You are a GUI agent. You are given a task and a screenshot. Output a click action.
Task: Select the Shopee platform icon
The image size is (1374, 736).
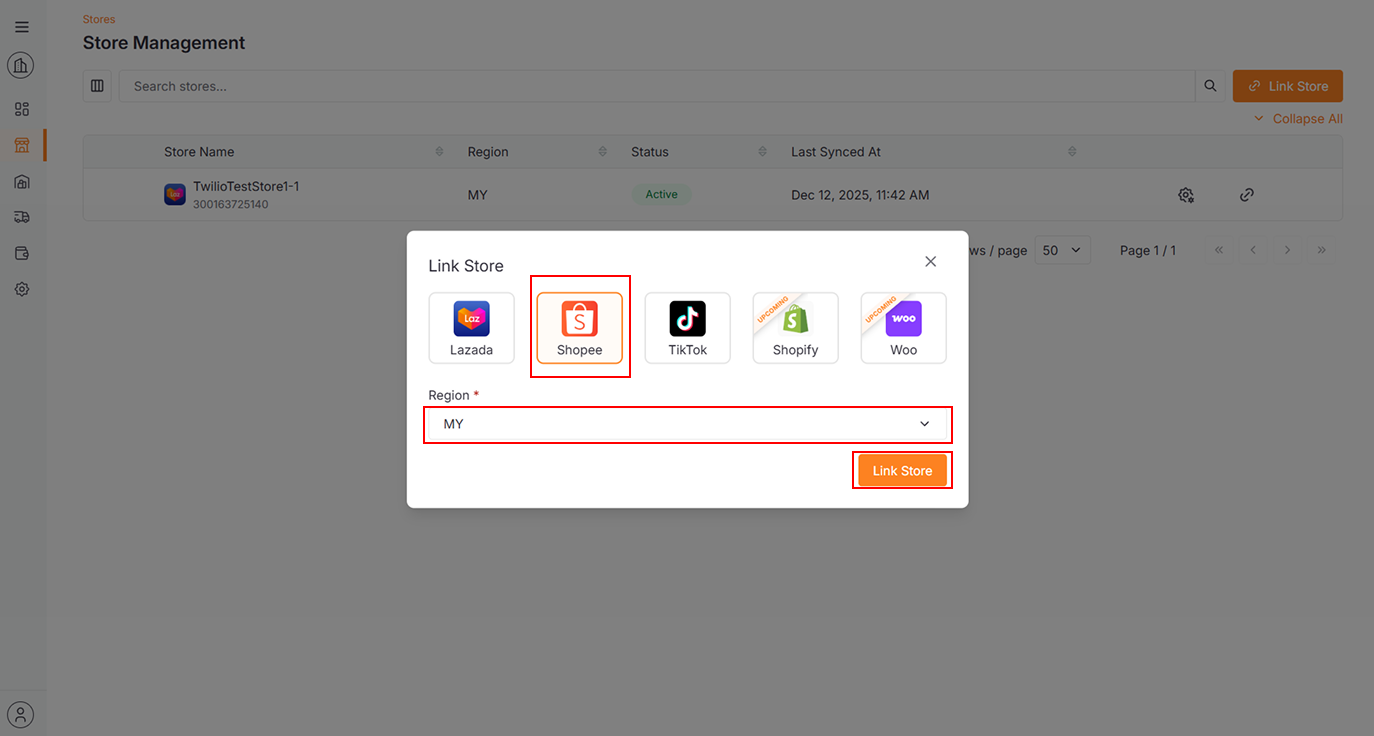pos(580,327)
